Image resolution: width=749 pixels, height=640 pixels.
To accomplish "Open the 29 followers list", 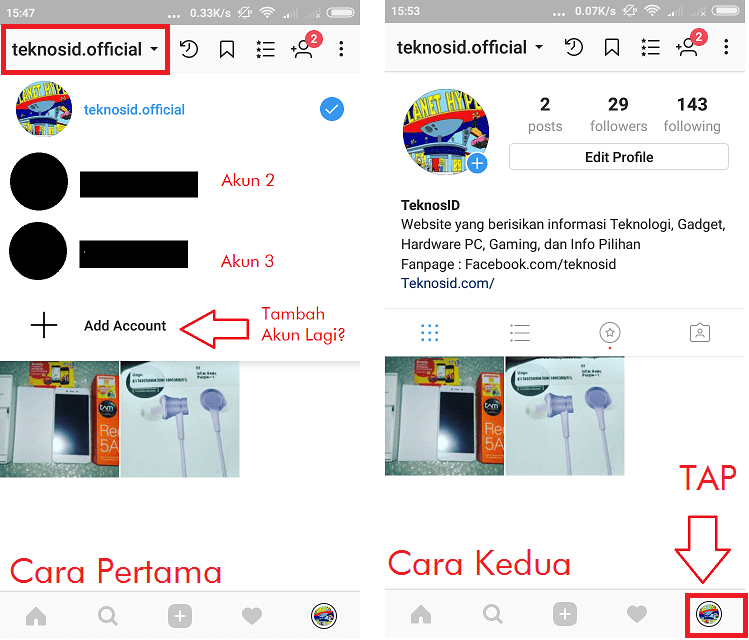I will (x=618, y=114).
